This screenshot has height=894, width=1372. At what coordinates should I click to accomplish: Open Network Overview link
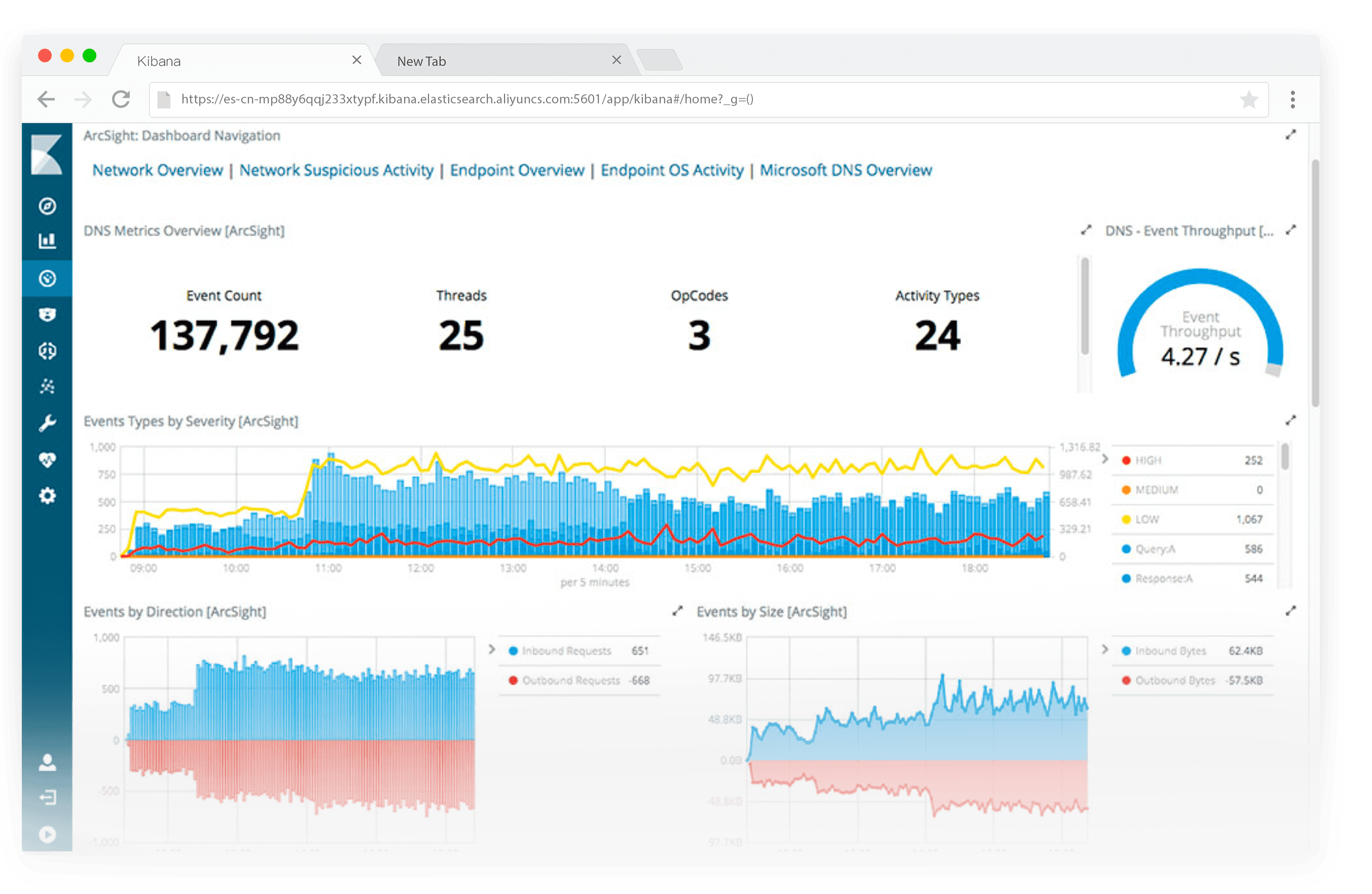click(157, 170)
